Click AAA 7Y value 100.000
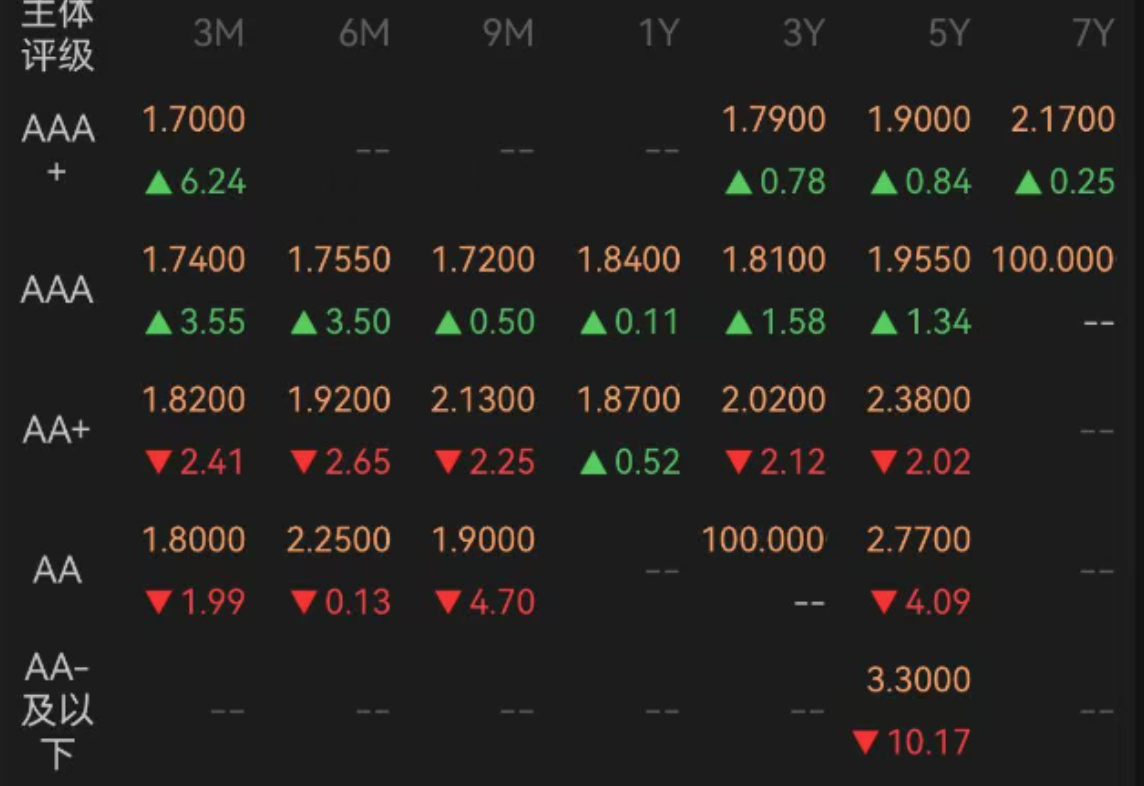 pyautogui.click(x=1053, y=260)
